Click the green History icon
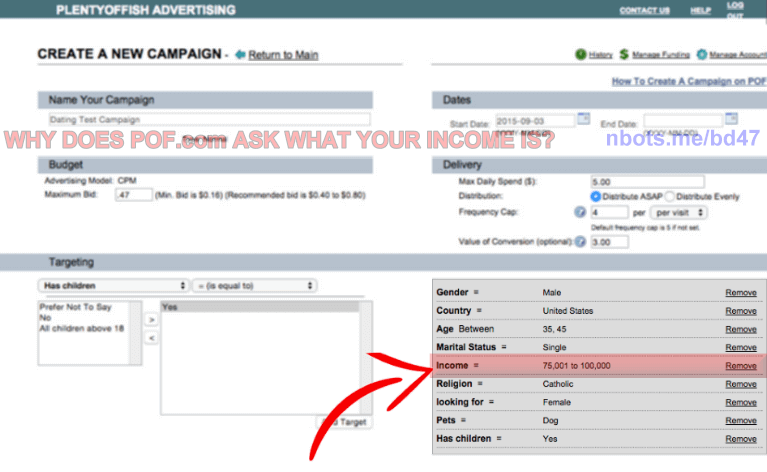 [x=581, y=54]
